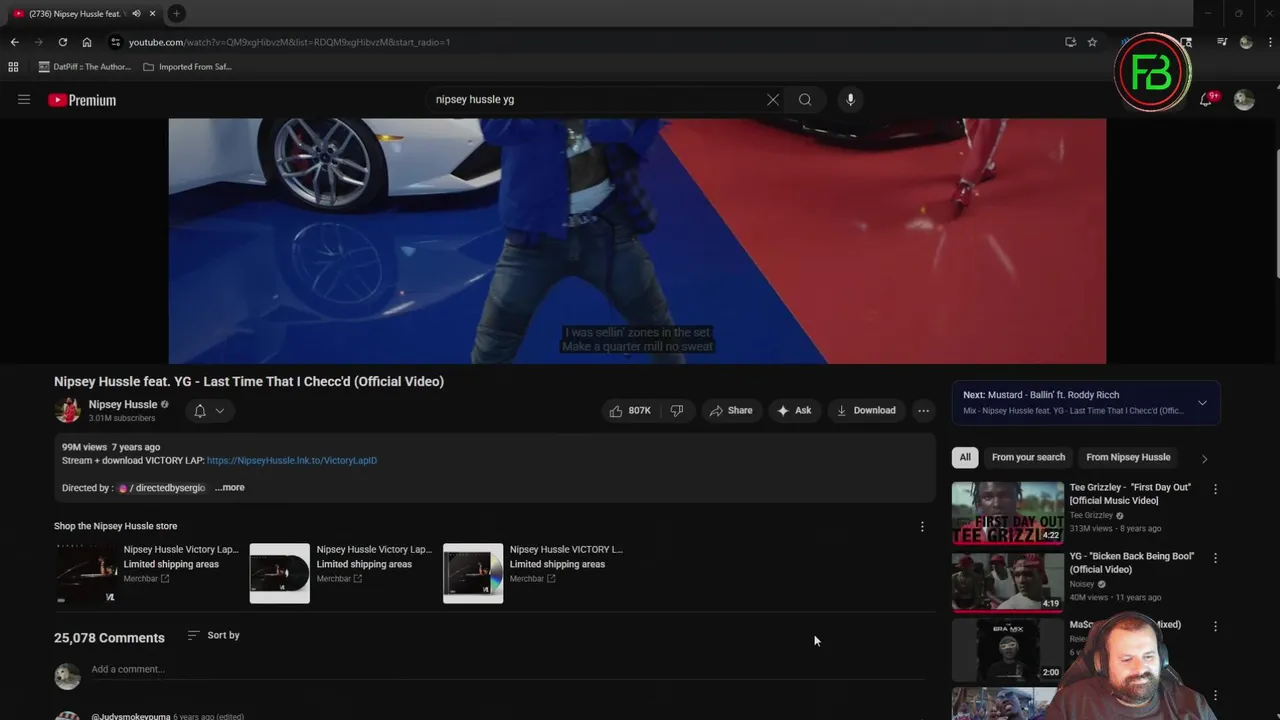The height and width of the screenshot is (720, 1280).
Task: Open options for Shop the Nipsey Hussle store
Action: 922,527
